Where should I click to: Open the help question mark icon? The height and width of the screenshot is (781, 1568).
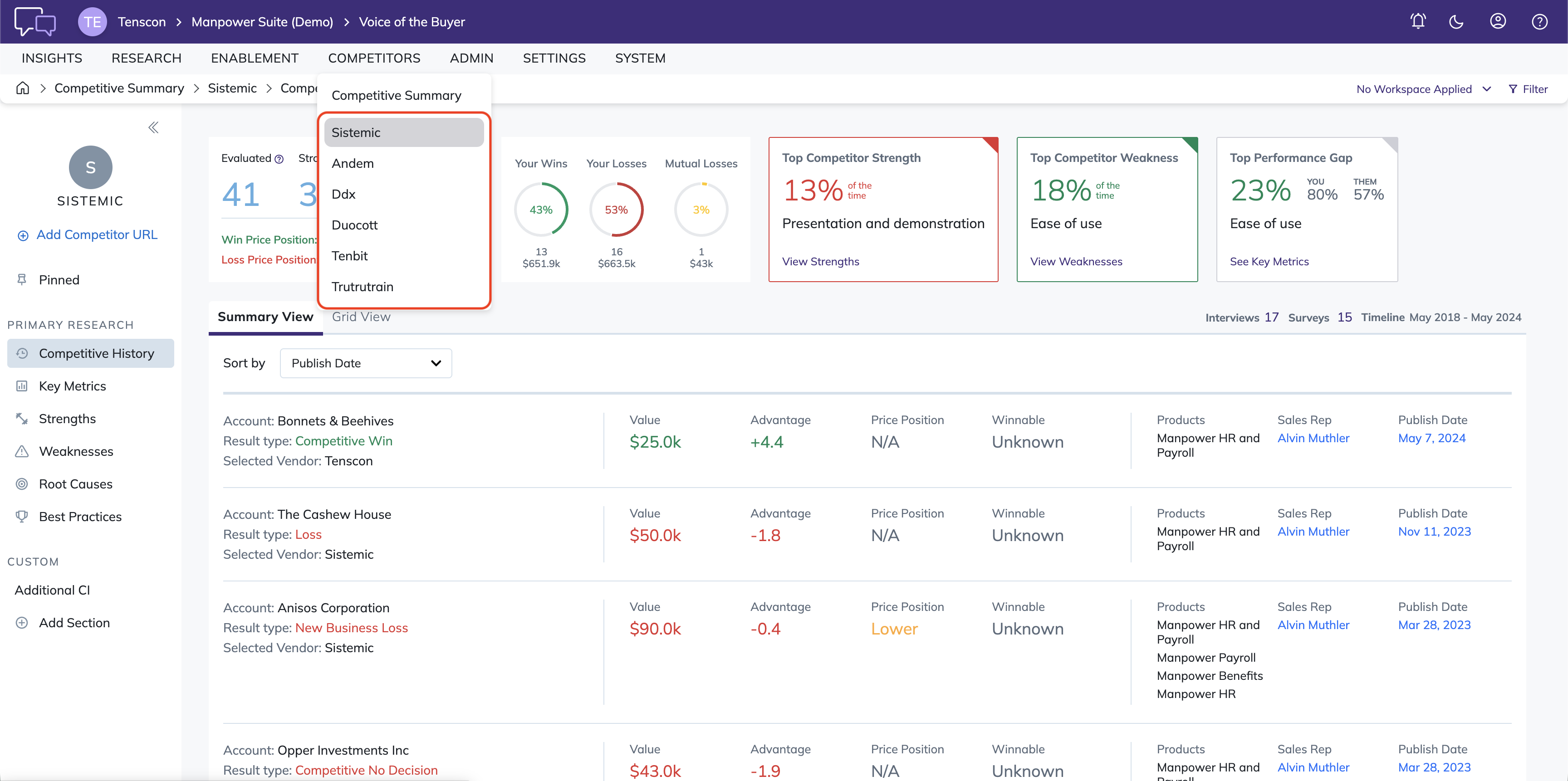1539,22
